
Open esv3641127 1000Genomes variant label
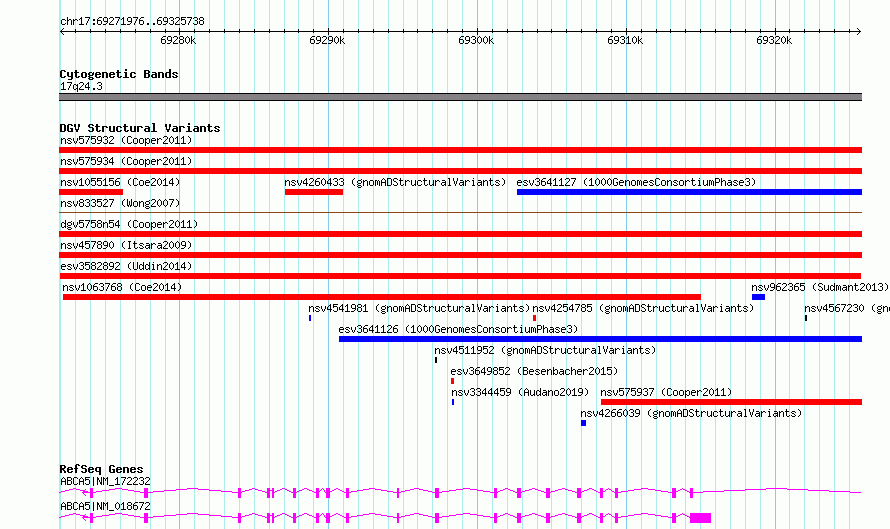[636, 182]
